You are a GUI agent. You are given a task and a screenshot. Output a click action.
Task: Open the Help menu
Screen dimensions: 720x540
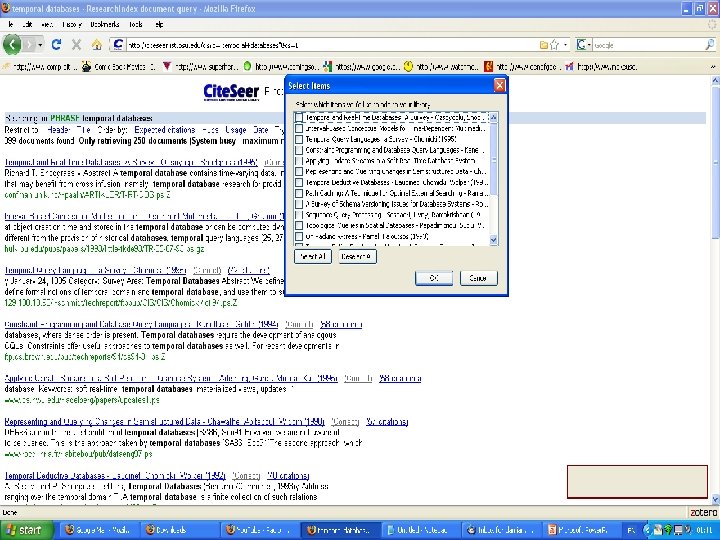click(x=159, y=24)
